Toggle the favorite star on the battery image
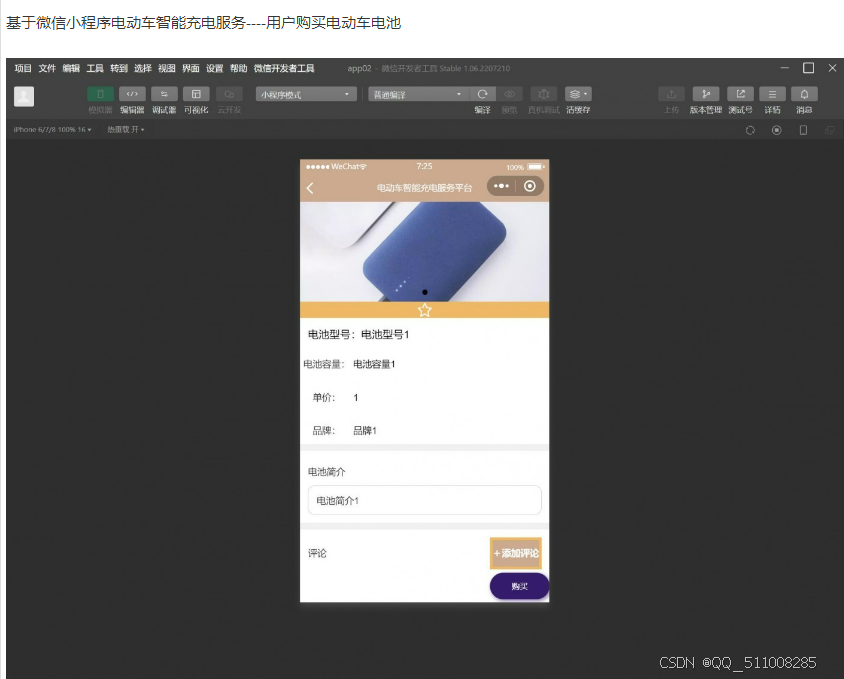 tap(424, 310)
